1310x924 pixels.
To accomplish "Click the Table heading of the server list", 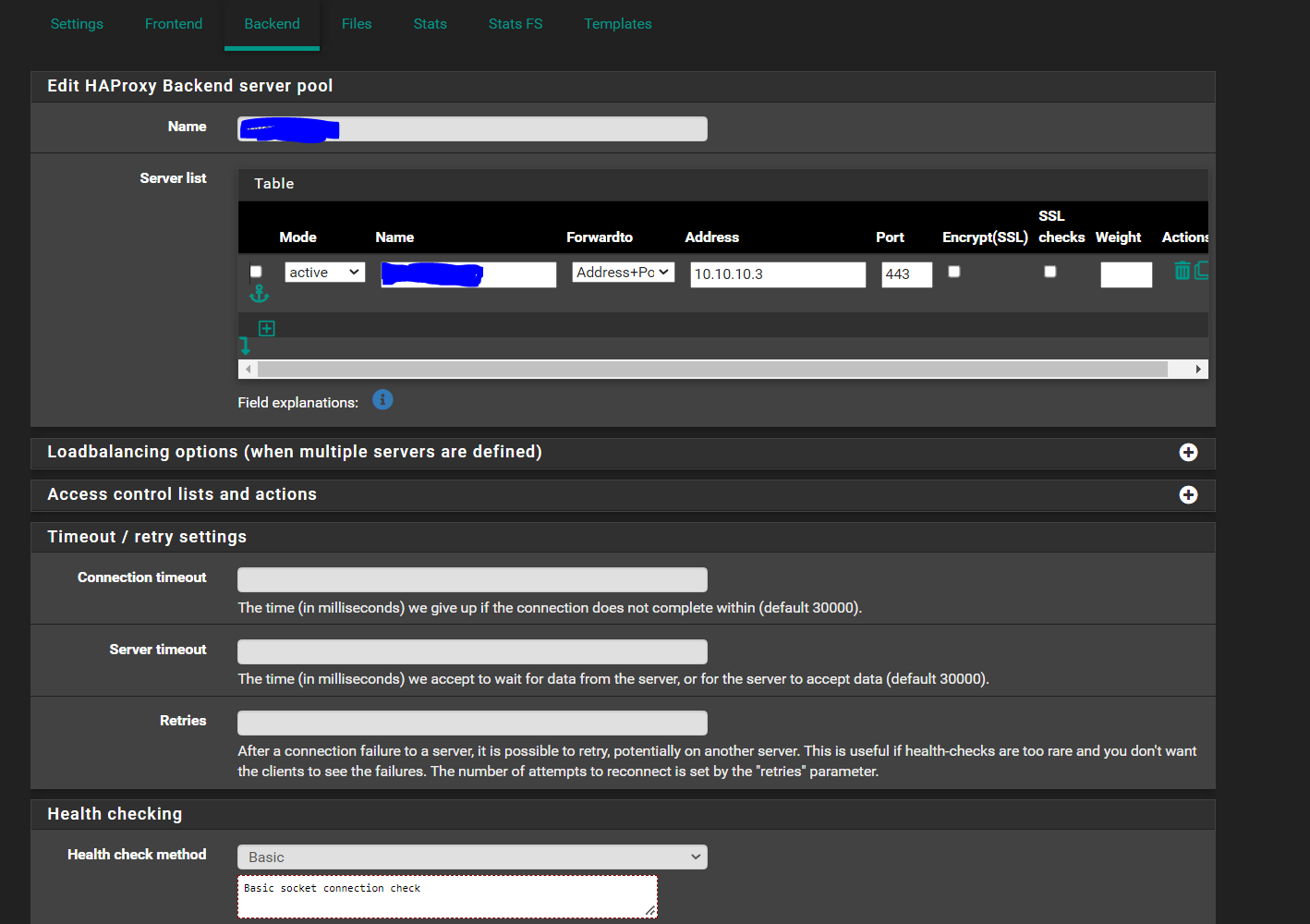I will click(274, 184).
